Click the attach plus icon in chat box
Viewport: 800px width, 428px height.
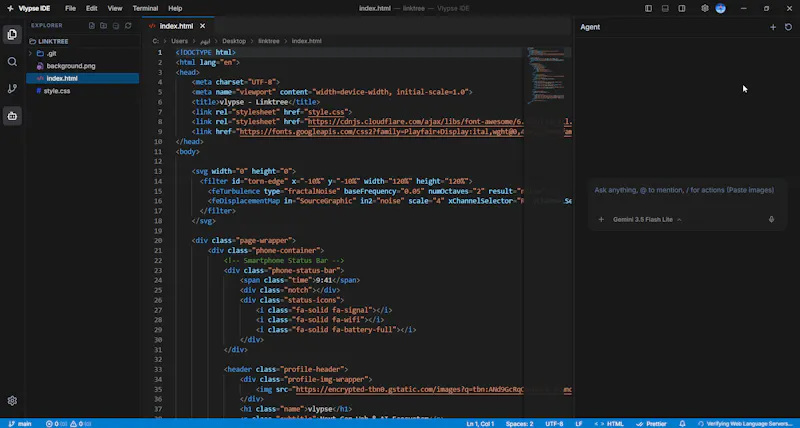click(601, 219)
